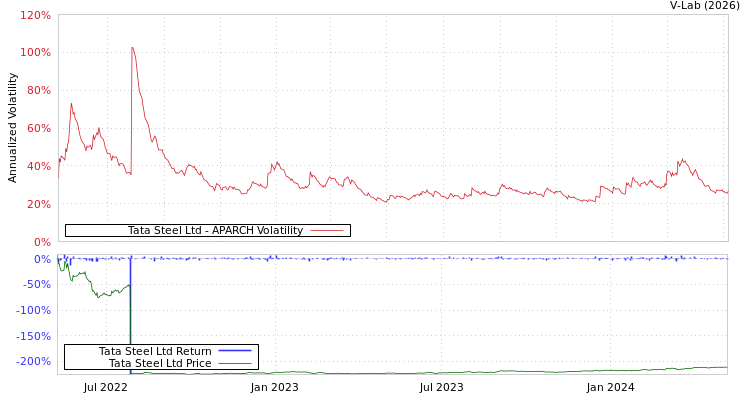Click the -50% label on lower chart axis
The image size is (750, 400).
tap(36, 285)
